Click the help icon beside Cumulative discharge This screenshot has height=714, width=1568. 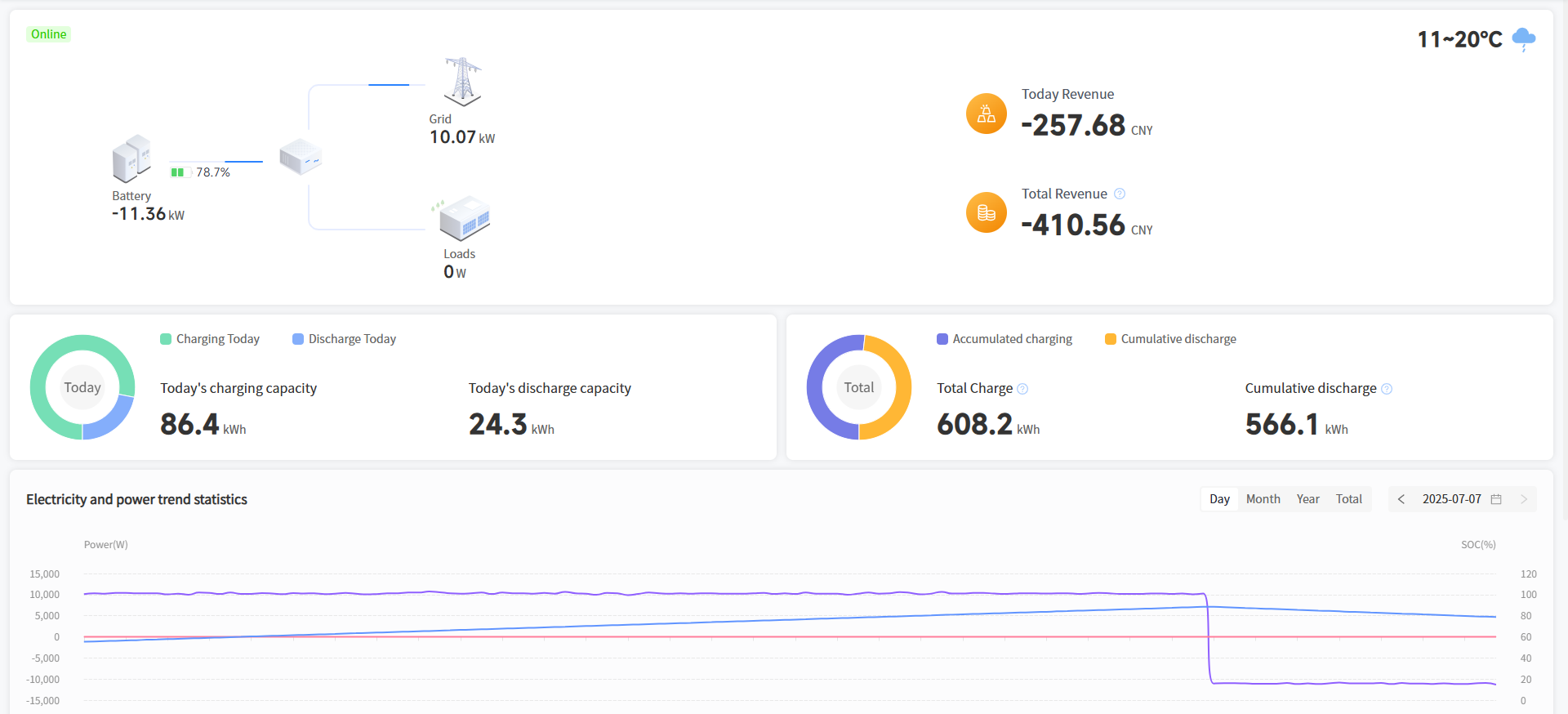pos(1386,389)
